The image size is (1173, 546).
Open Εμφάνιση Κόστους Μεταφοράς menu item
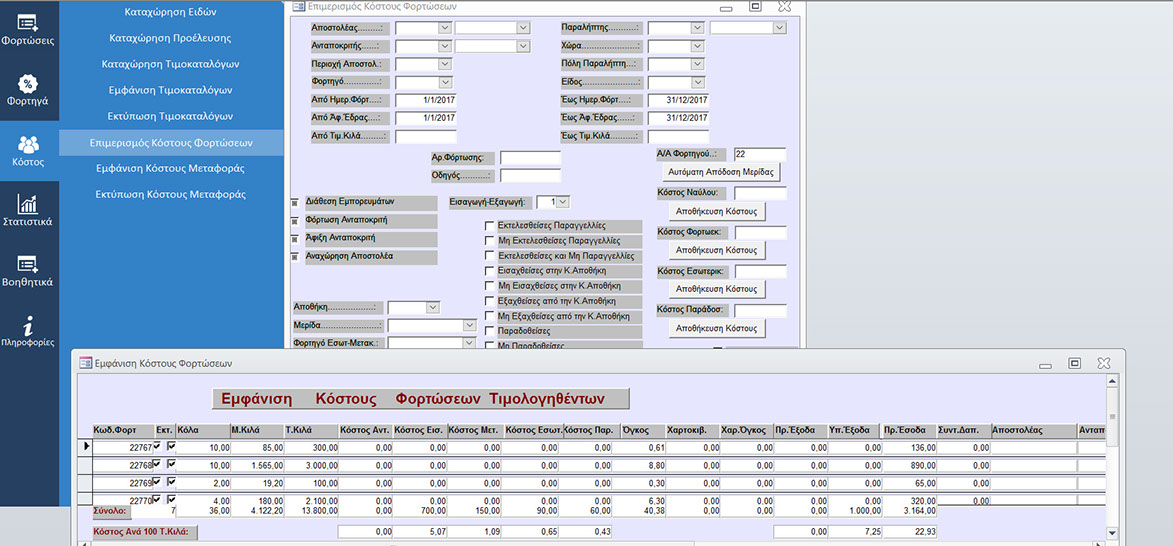pos(170,169)
